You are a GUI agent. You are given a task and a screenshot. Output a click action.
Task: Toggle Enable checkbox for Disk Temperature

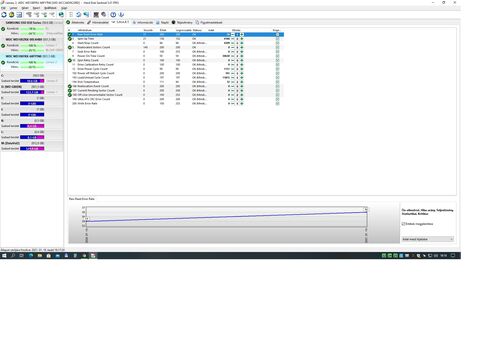(x=277, y=82)
